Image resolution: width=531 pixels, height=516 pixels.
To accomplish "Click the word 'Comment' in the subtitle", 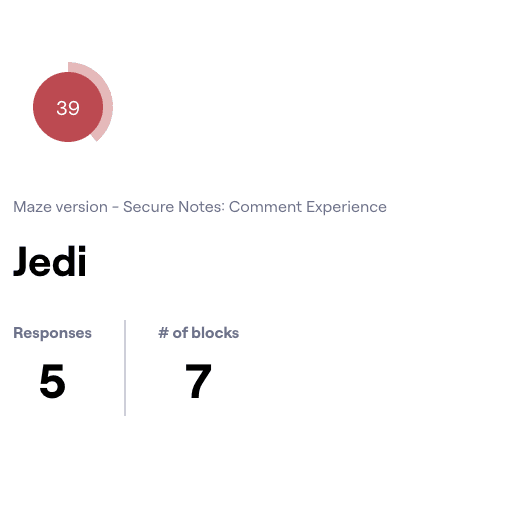I will (266, 207).
